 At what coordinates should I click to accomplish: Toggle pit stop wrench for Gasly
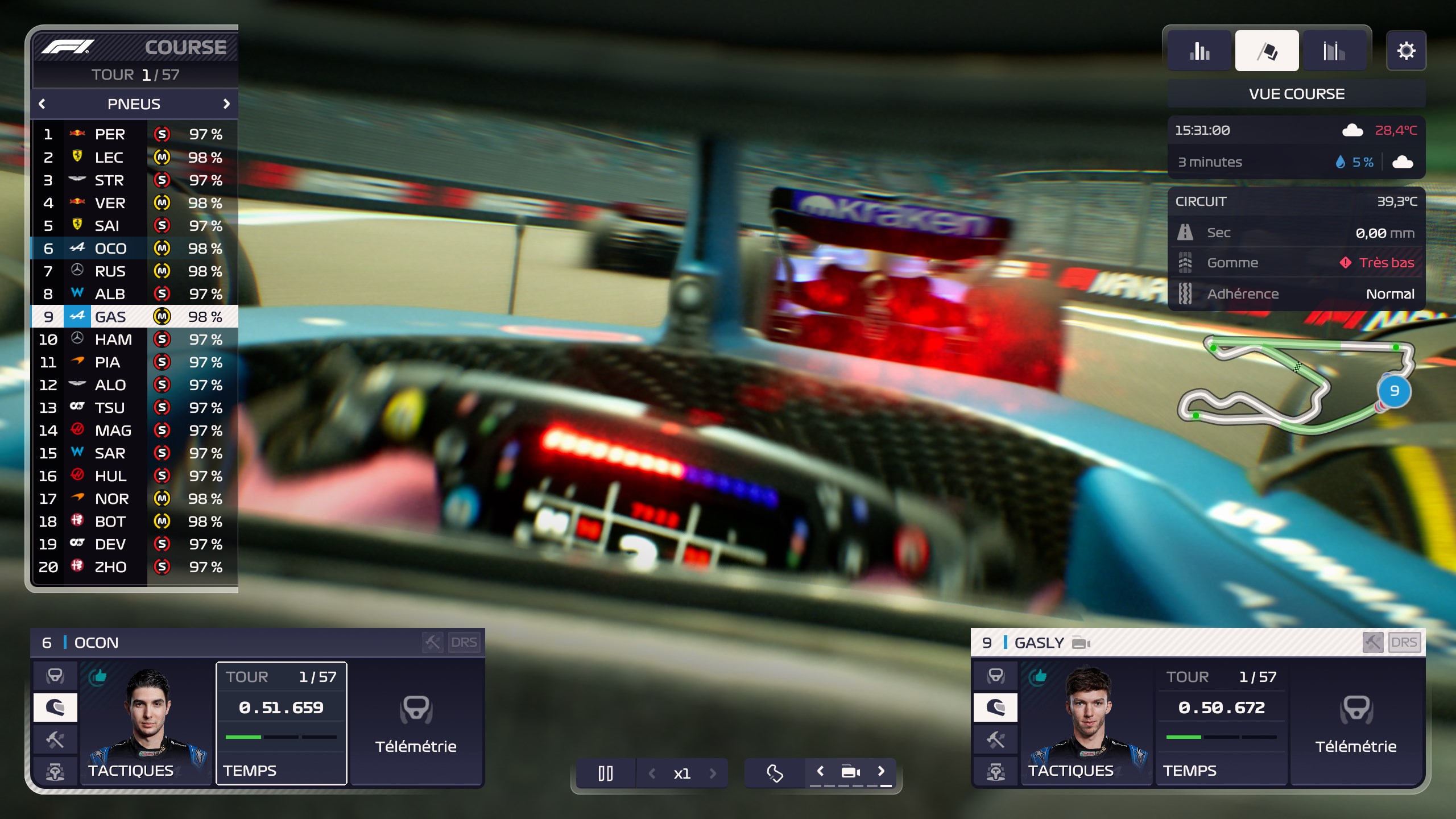(1372, 643)
